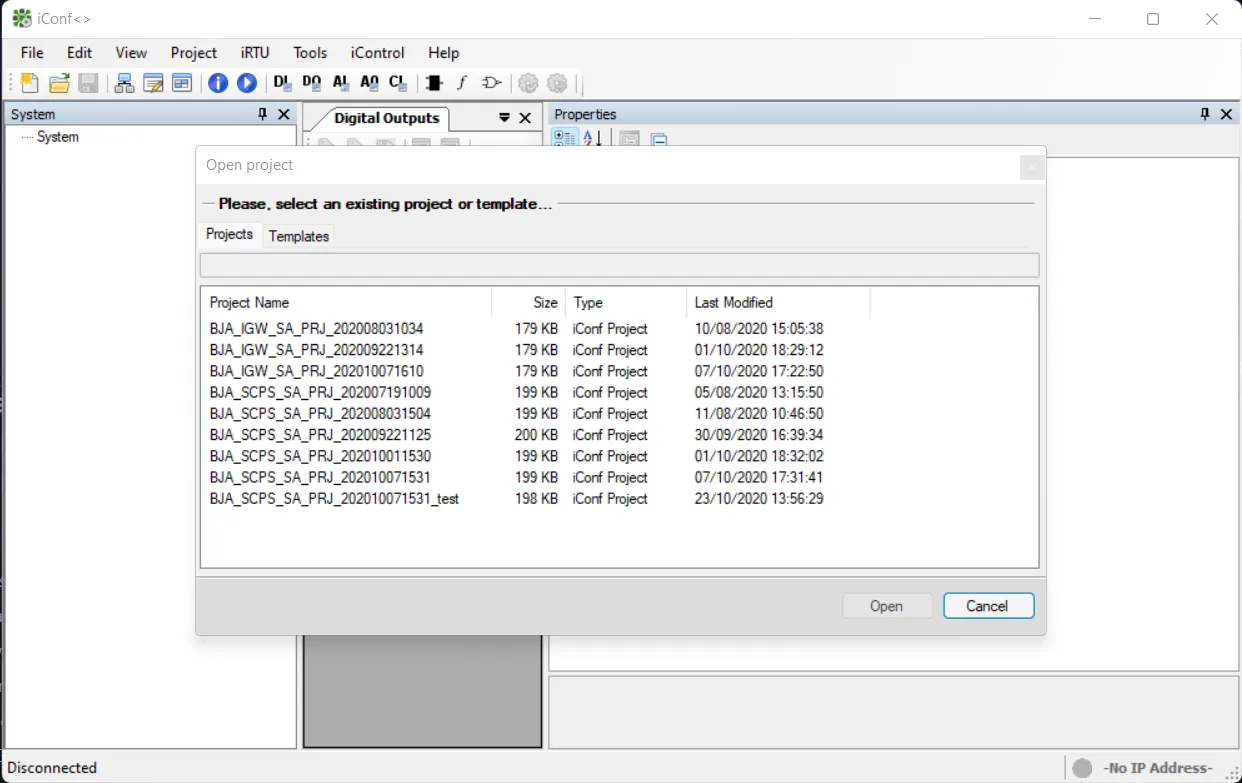Select project BJA_IGW_SA_PRJ_202010071610

pyautogui.click(x=317, y=371)
